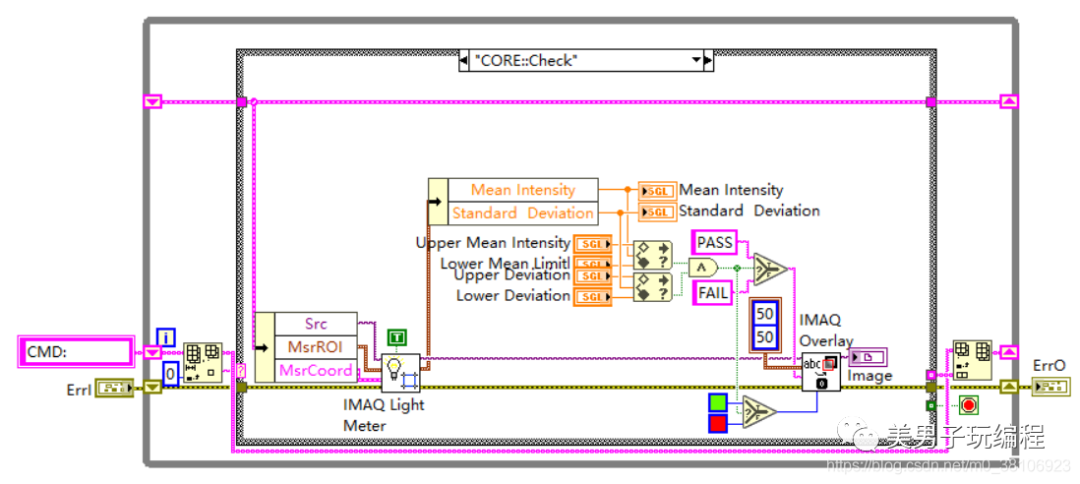Click the ErrO error cluster terminal
The width and height of the screenshot is (1080, 484).
1051,386
